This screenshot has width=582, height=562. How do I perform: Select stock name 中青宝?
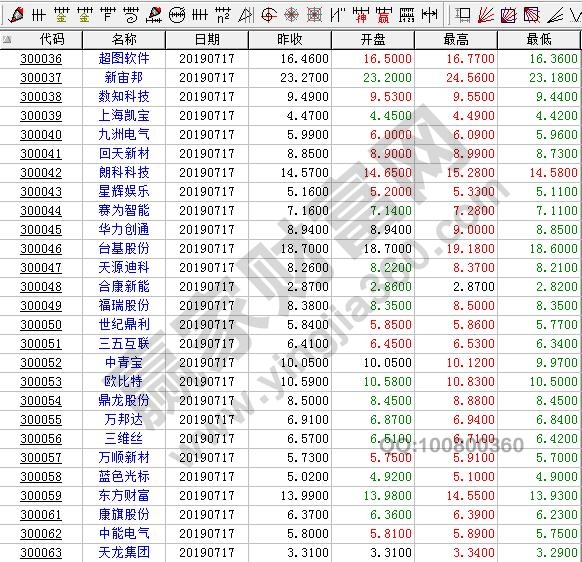(124, 362)
